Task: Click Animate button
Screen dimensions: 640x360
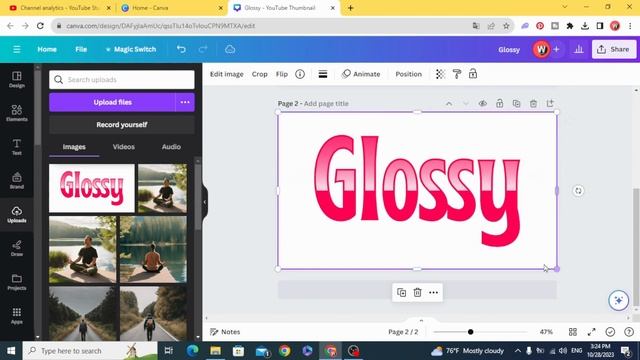Action: (361, 74)
